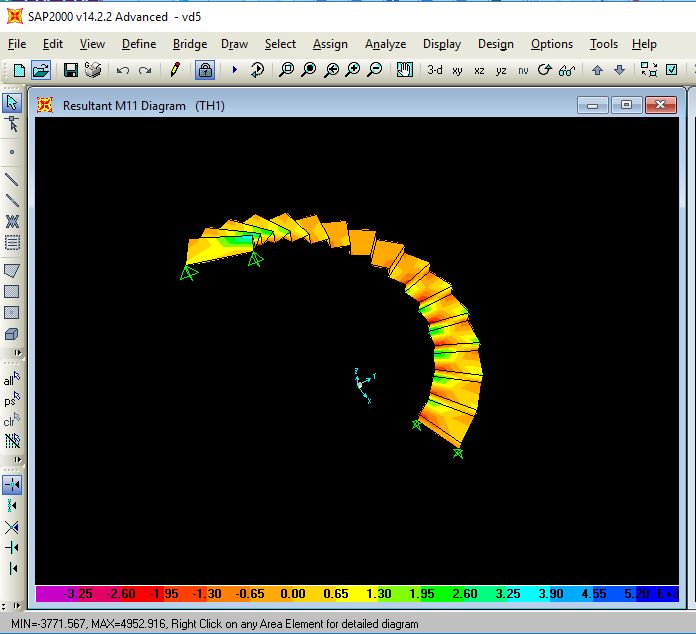Viewport: 696px width, 634px height.
Task: Run analysis with the play arrow
Action: click(x=235, y=70)
